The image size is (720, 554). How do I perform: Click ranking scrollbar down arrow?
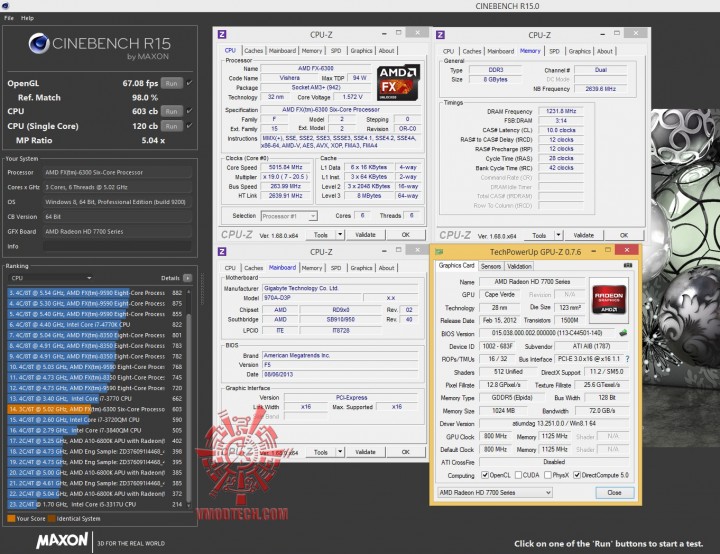(x=188, y=505)
